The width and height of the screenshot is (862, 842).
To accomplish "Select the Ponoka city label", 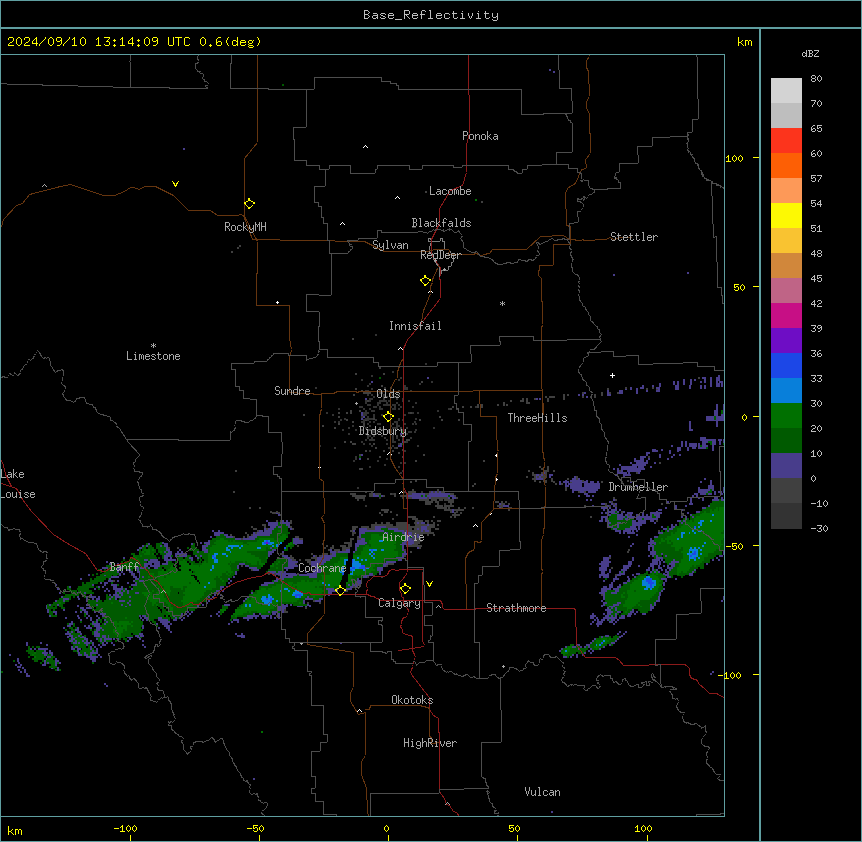I will pos(480,136).
